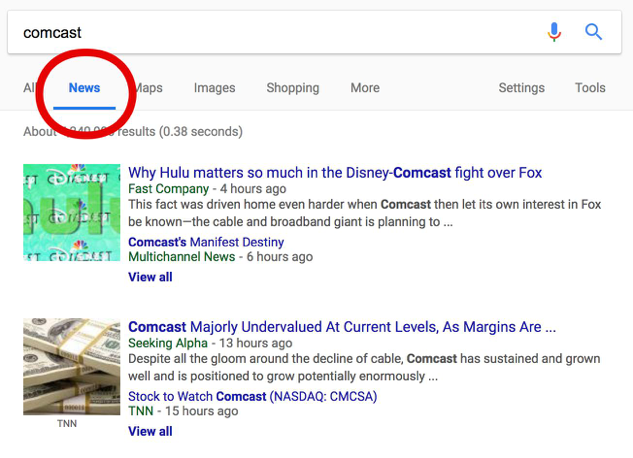Click the snippet starting 'Despite all the gloom'
The height and width of the screenshot is (458, 633).
pyautogui.click(x=364, y=367)
